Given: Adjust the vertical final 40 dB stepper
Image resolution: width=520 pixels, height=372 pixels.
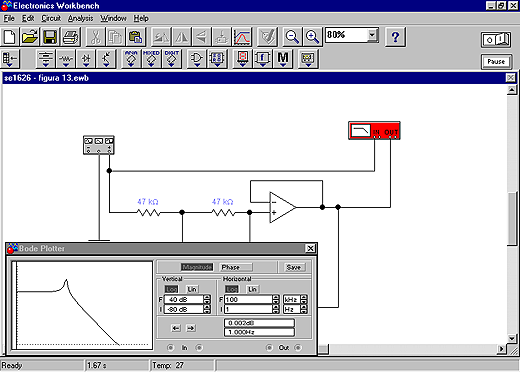Looking at the screenshot, I should (x=207, y=299).
